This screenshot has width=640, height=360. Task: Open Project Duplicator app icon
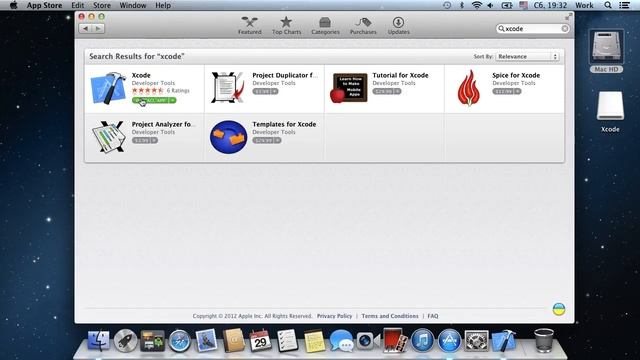pos(228,87)
